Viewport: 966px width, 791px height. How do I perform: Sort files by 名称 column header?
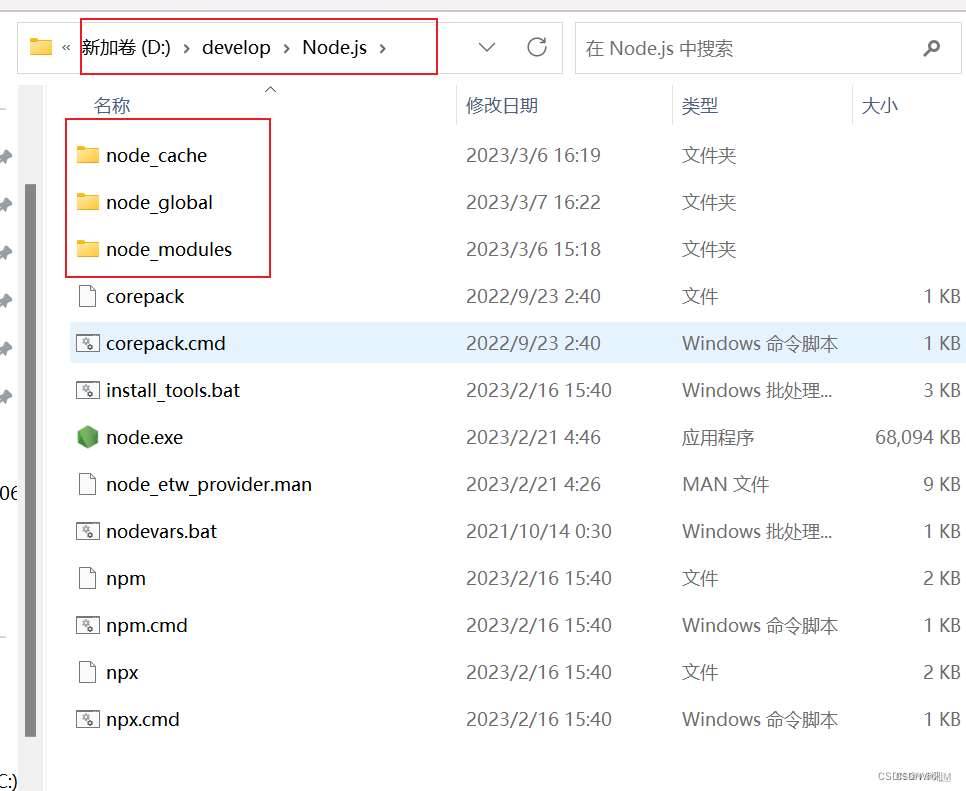[112, 105]
